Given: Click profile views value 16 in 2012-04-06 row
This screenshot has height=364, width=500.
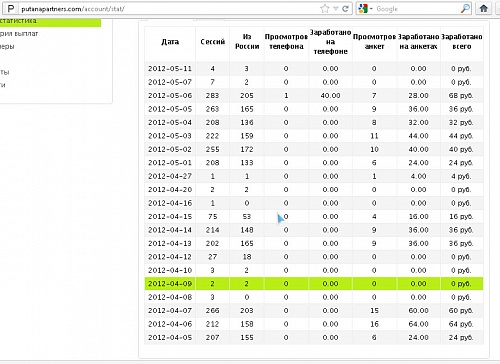Looking at the screenshot, I should tap(374, 324).
